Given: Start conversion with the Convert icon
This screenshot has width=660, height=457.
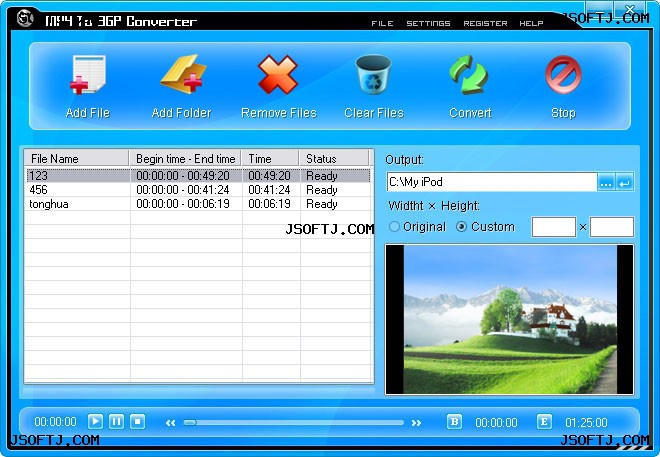Looking at the screenshot, I should 468,74.
